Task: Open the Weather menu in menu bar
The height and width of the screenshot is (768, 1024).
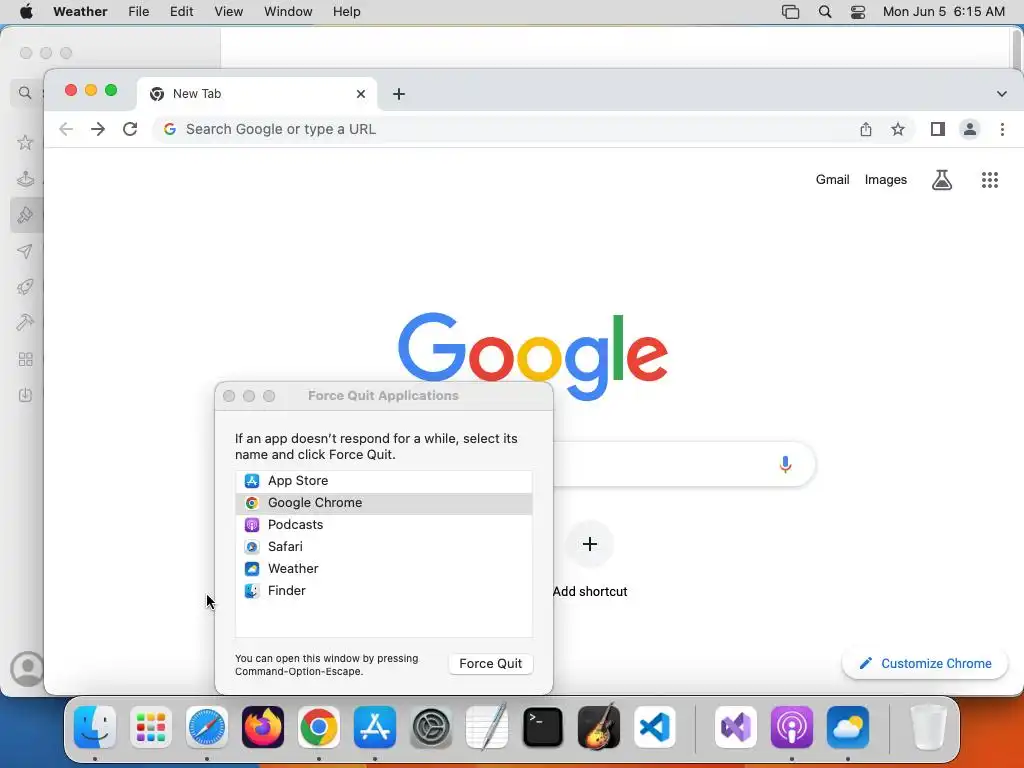Action: click(x=80, y=11)
